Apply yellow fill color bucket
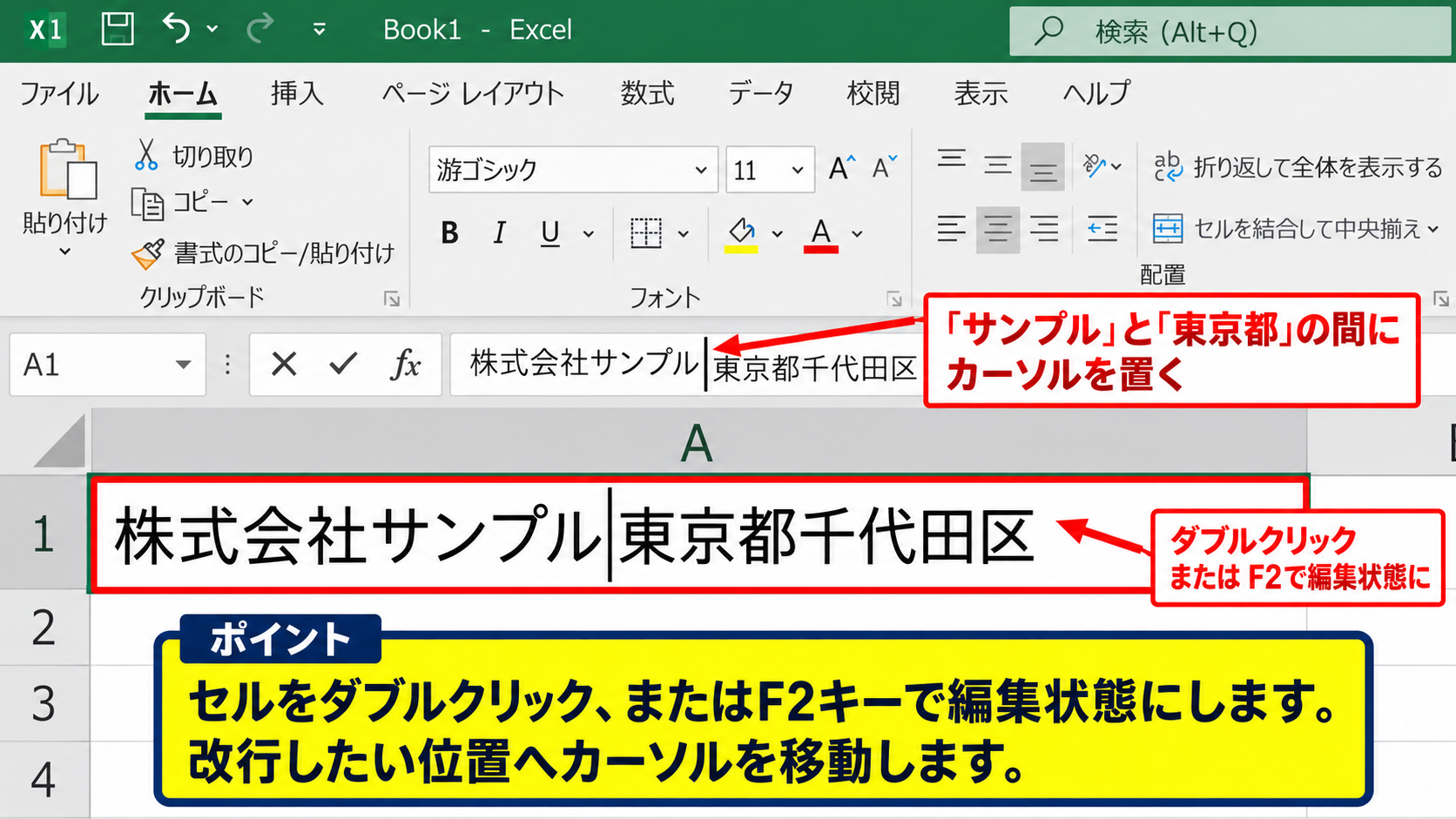The image size is (1456, 819). click(741, 235)
